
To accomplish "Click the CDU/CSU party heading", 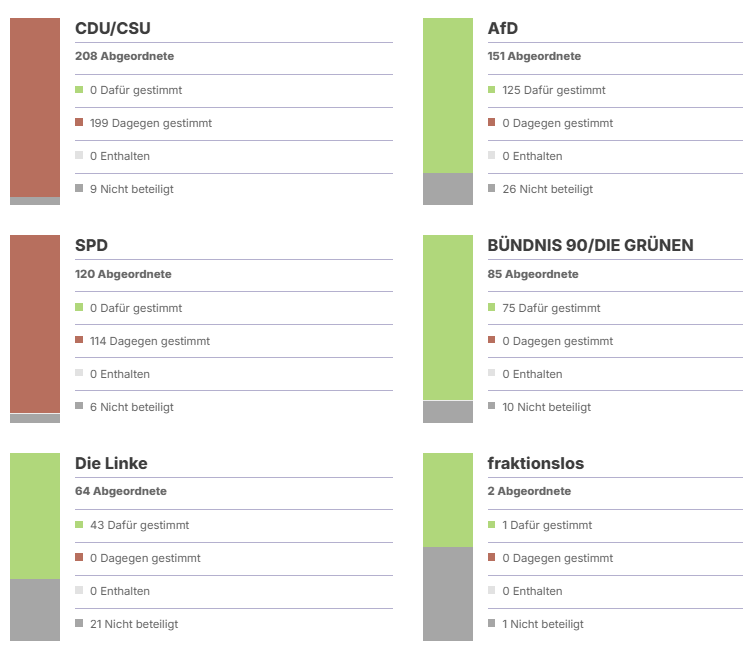I will click(113, 28).
